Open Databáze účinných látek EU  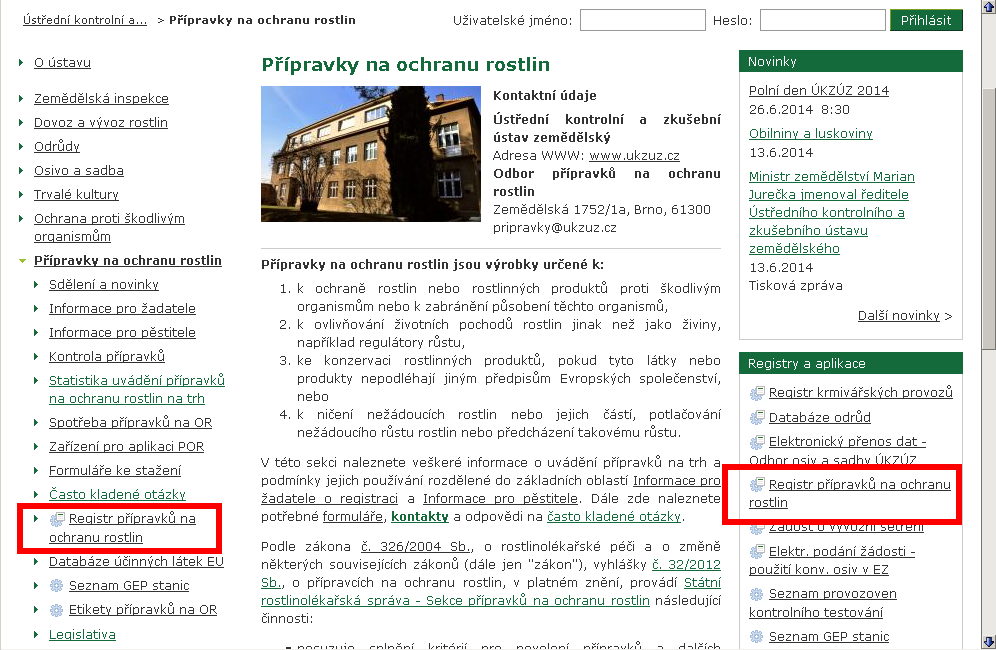(x=136, y=562)
